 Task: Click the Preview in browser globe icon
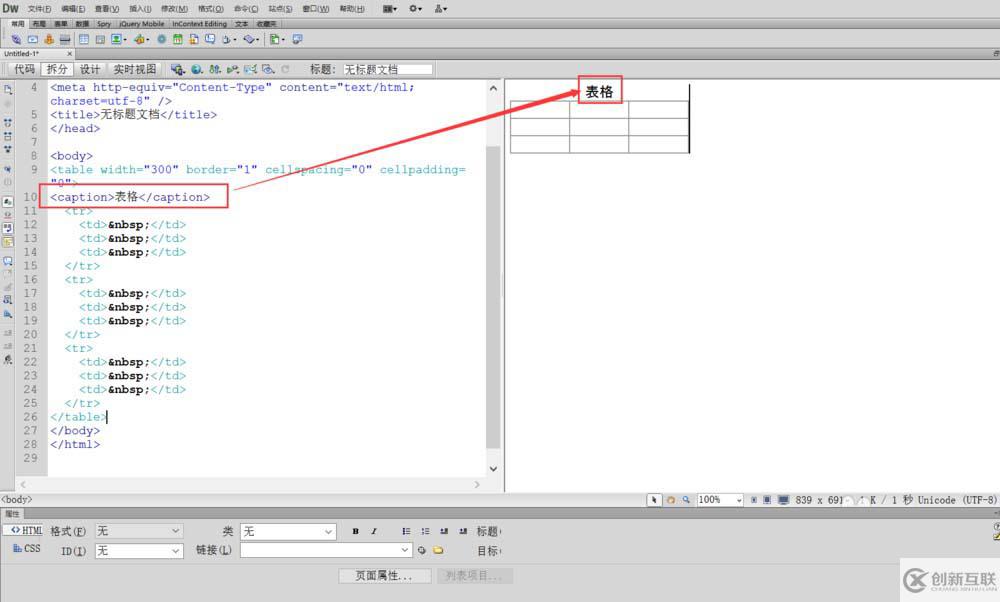pos(196,69)
